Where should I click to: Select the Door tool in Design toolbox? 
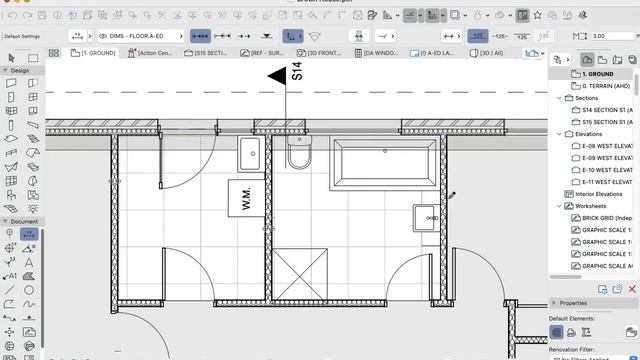pos(11,97)
